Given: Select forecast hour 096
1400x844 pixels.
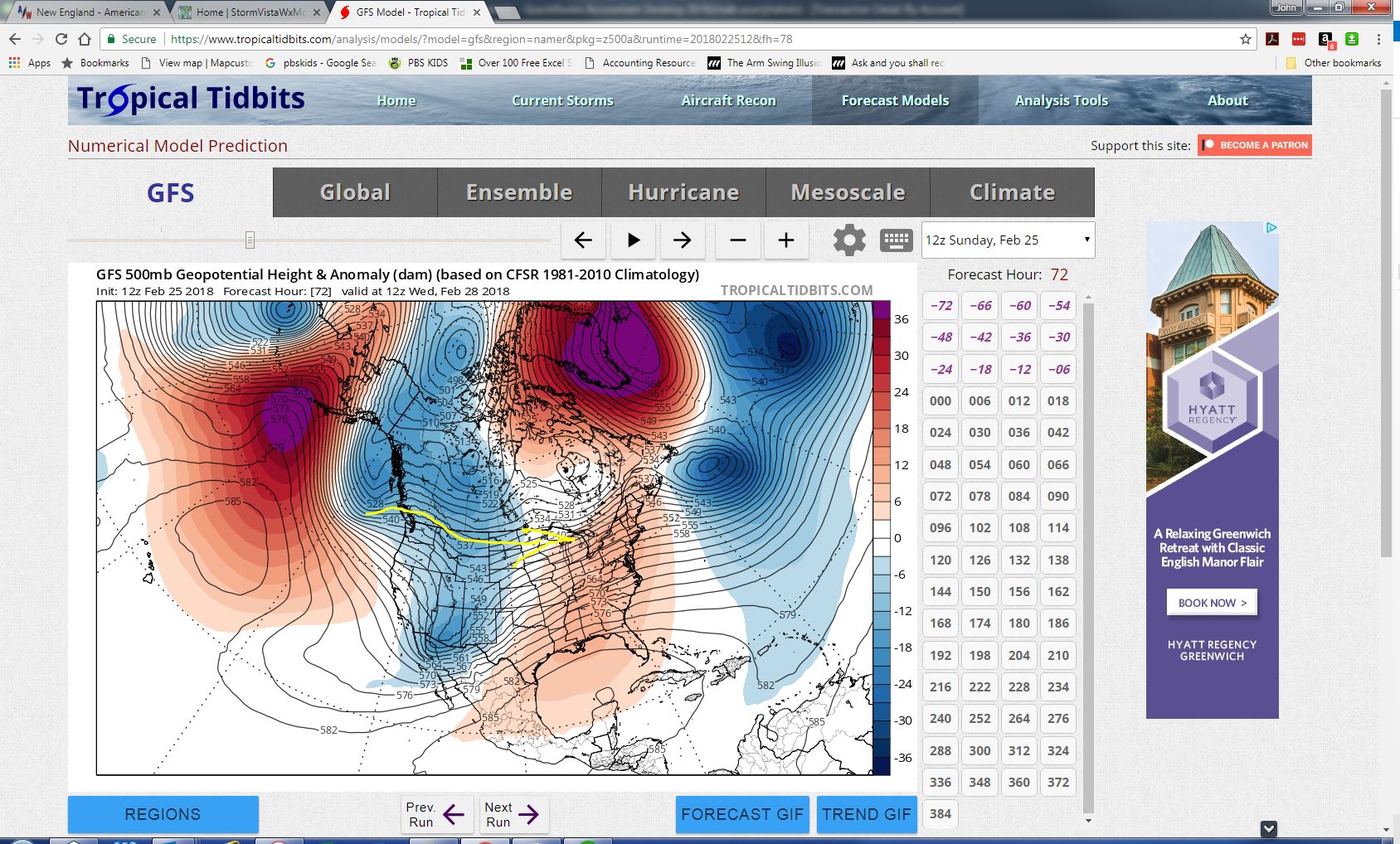Looking at the screenshot, I should coord(941,528).
